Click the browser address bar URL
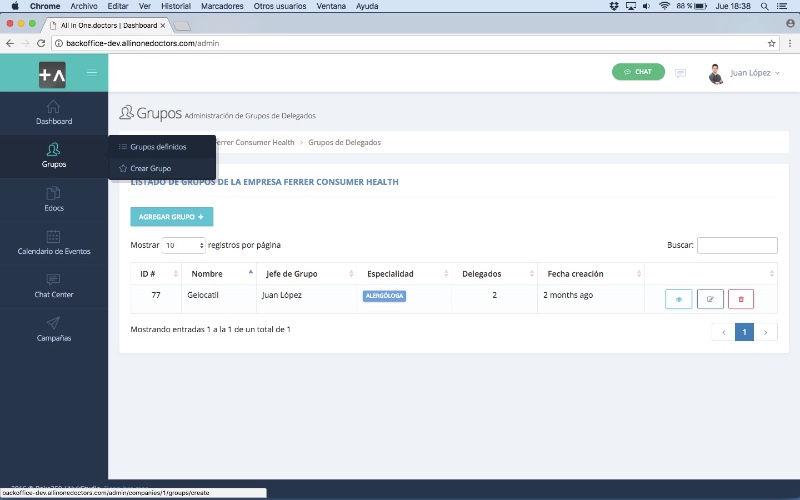This screenshot has width=800, height=500. pos(143,43)
